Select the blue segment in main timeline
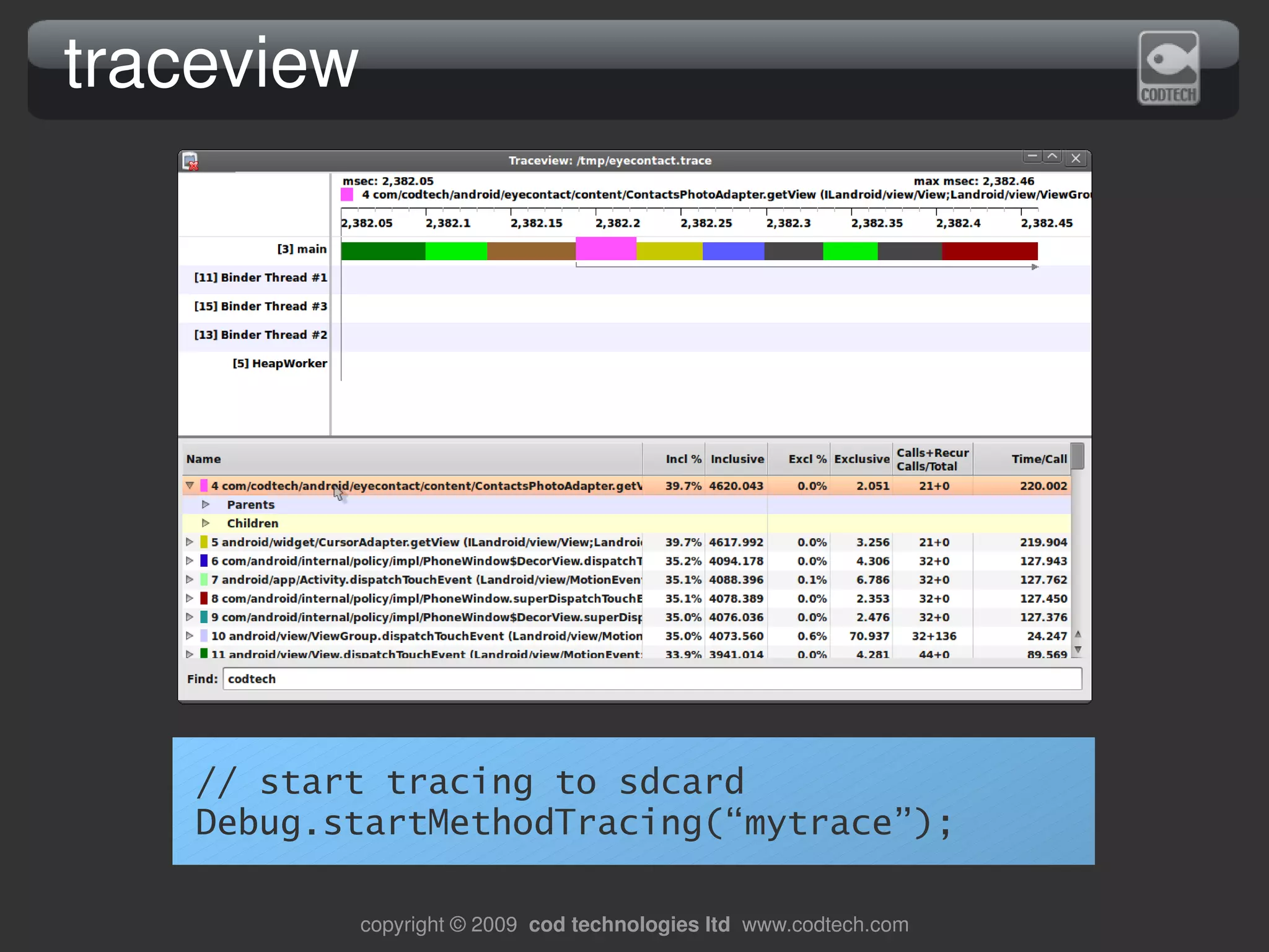The image size is (1269, 952). click(733, 251)
